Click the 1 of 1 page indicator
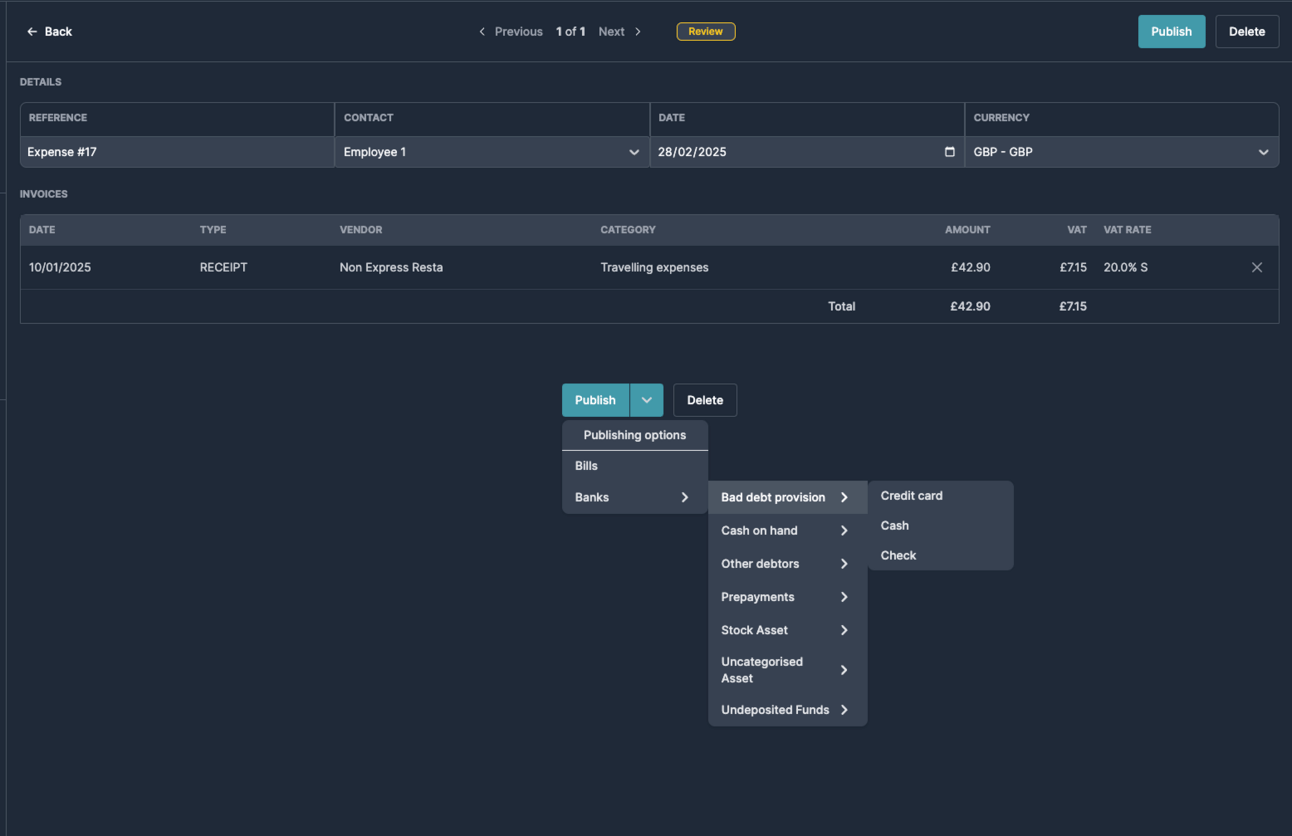Screen dimensions: 1292x836 (x=571, y=32)
